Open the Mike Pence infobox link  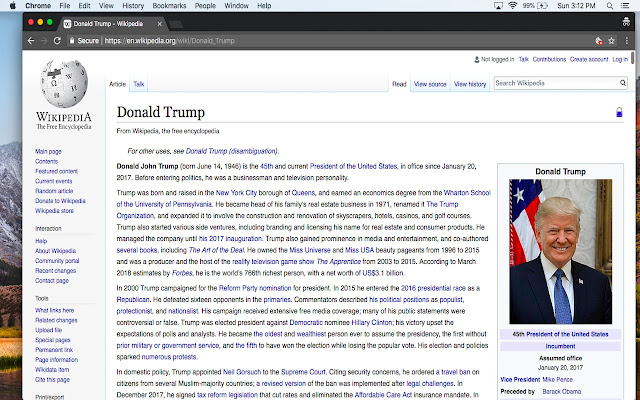[558, 380]
